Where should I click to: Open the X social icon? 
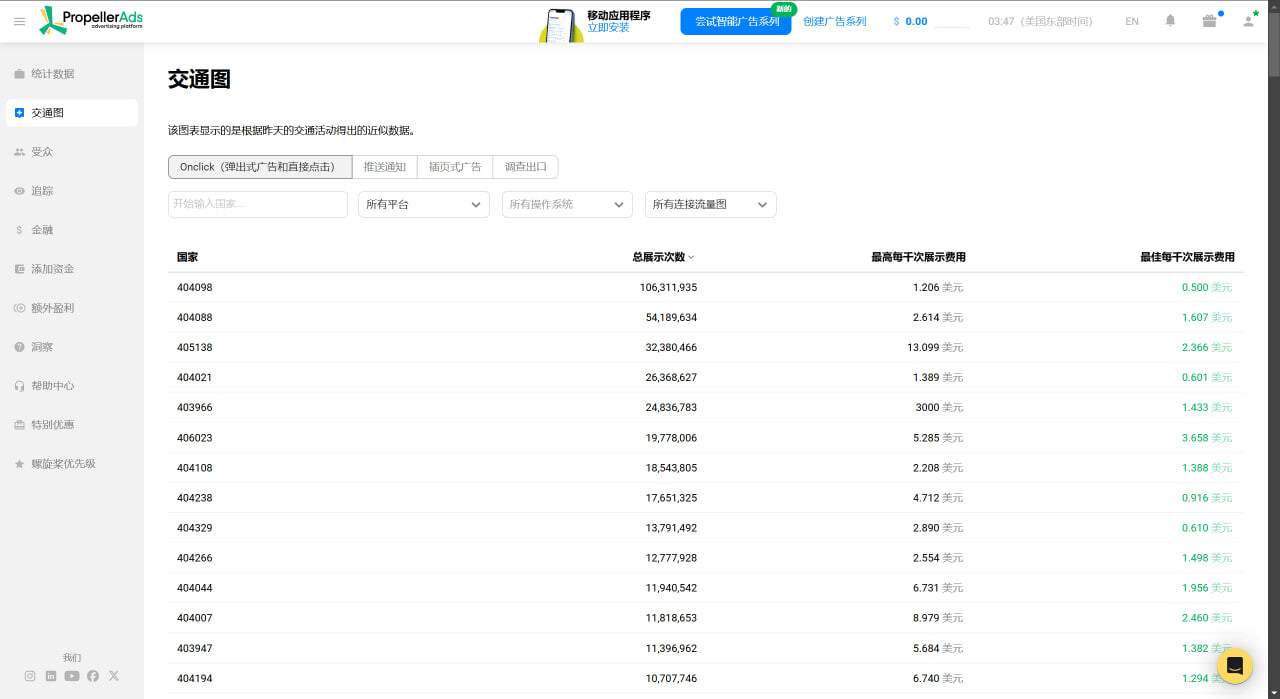[114, 676]
